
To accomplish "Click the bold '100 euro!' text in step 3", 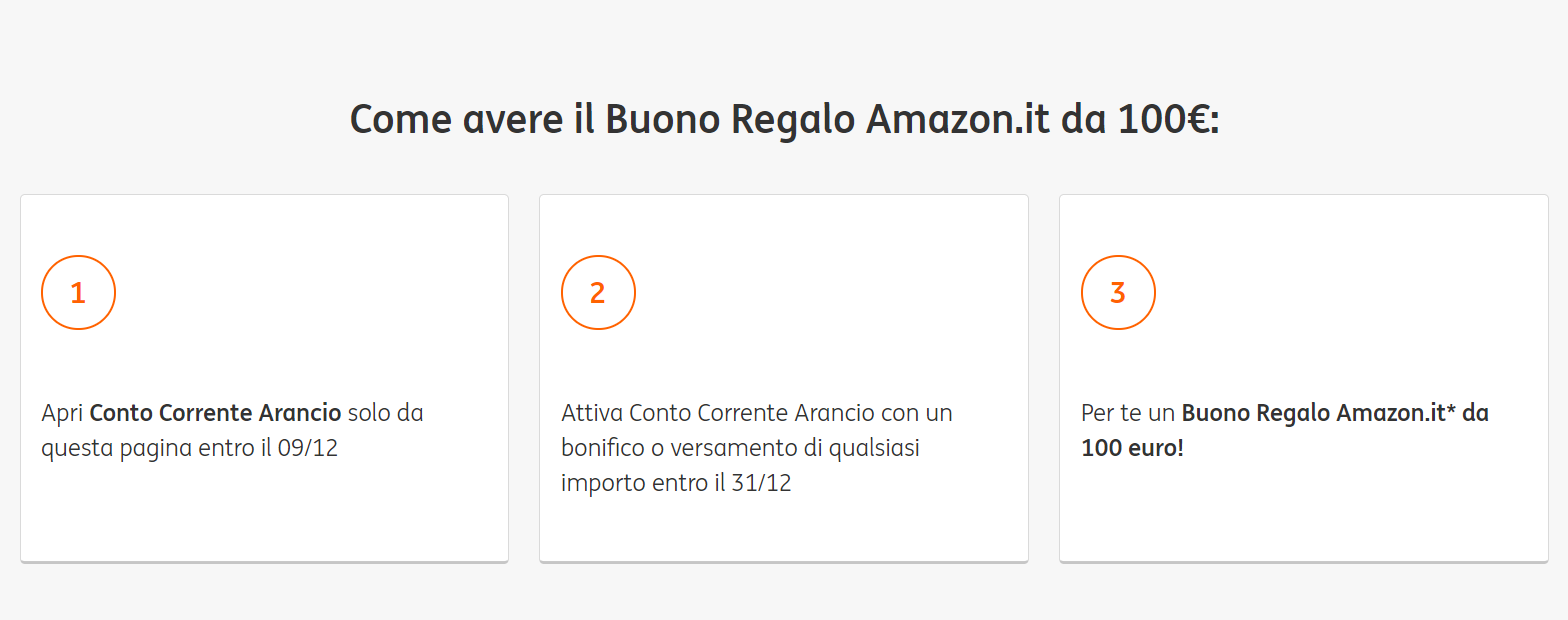I will pos(1132,448).
